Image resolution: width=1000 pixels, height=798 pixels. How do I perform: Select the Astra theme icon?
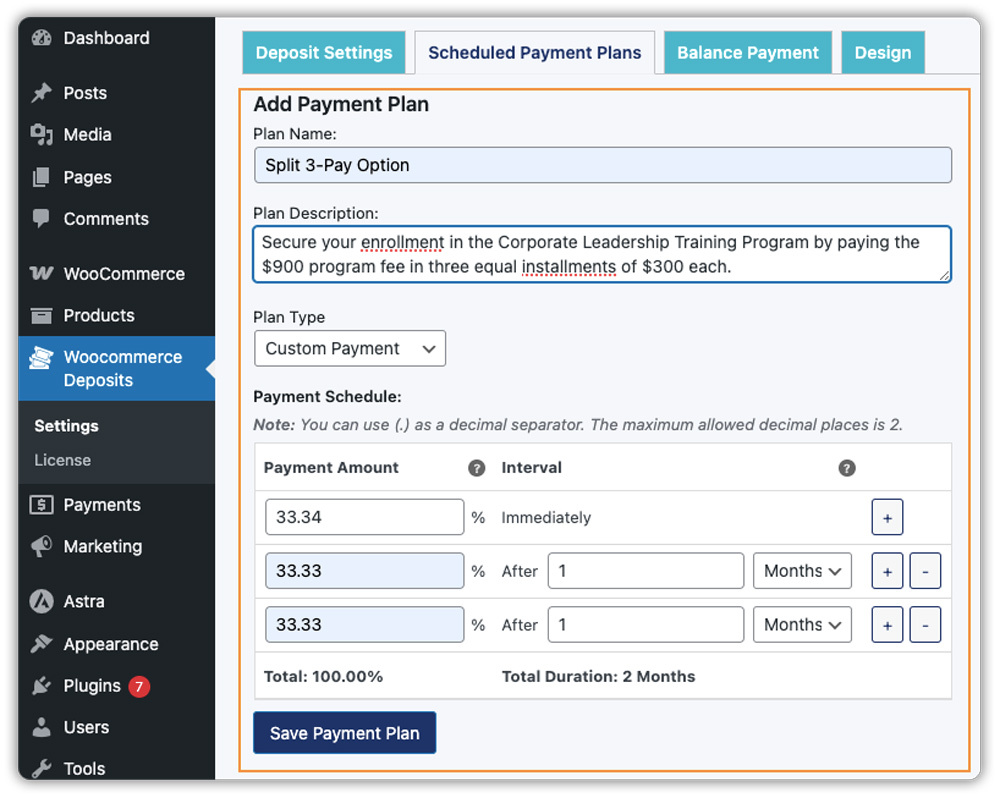(x=42, y=601)
